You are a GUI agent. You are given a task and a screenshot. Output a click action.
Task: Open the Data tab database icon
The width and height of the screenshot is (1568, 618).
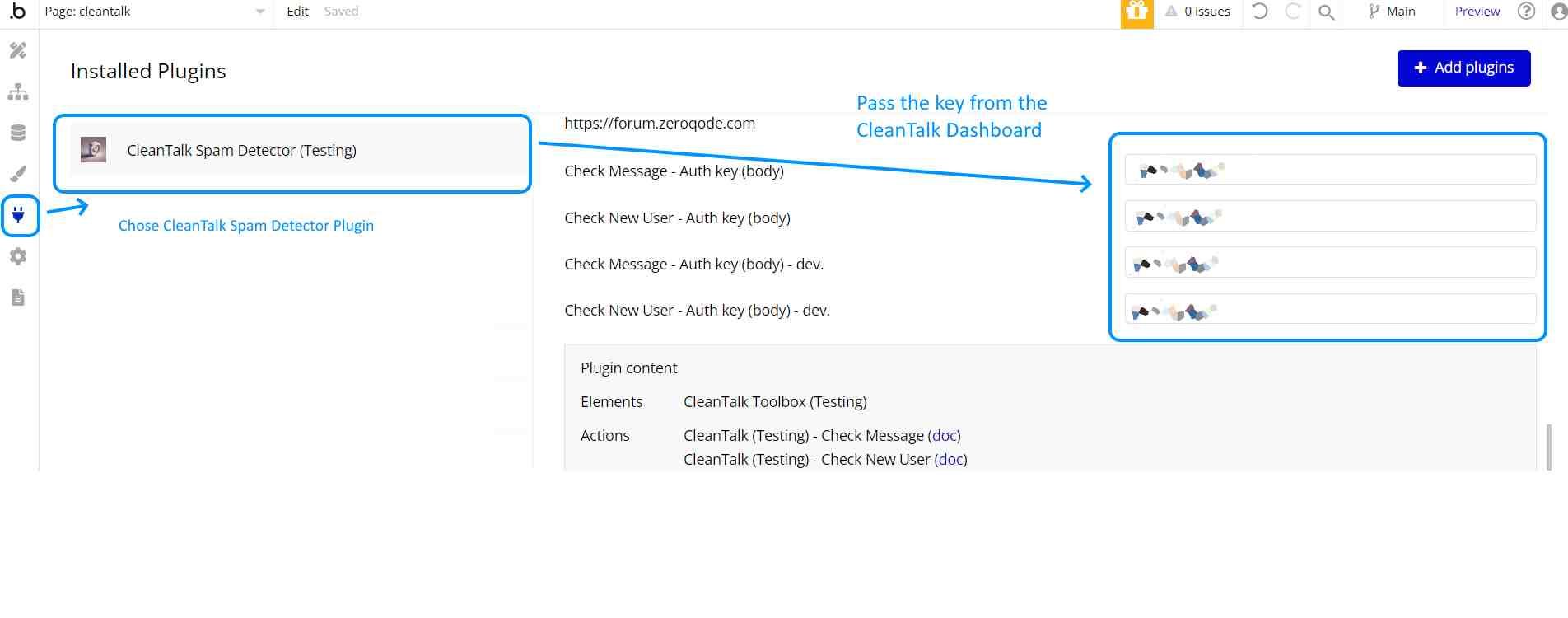coord(18,133)
